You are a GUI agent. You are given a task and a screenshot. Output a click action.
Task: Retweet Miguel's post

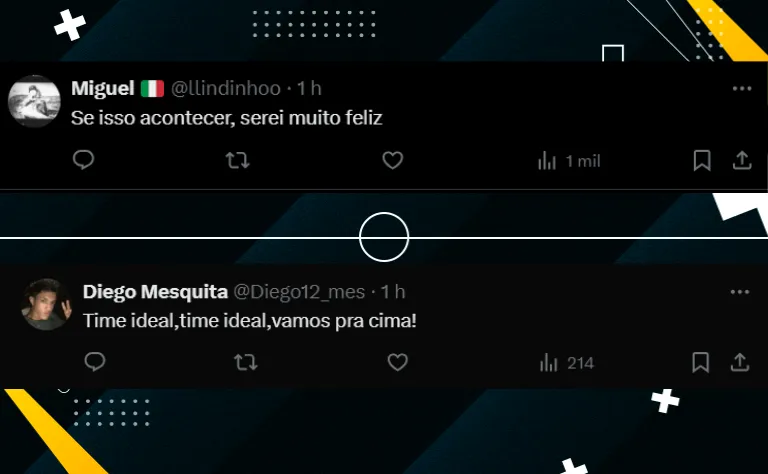point(238,160)
